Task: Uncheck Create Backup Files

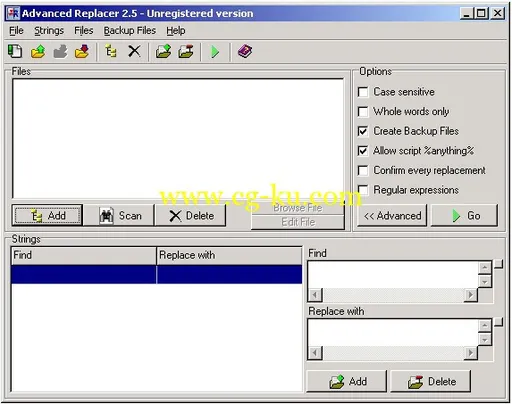Action: click(x=363, y=131)
